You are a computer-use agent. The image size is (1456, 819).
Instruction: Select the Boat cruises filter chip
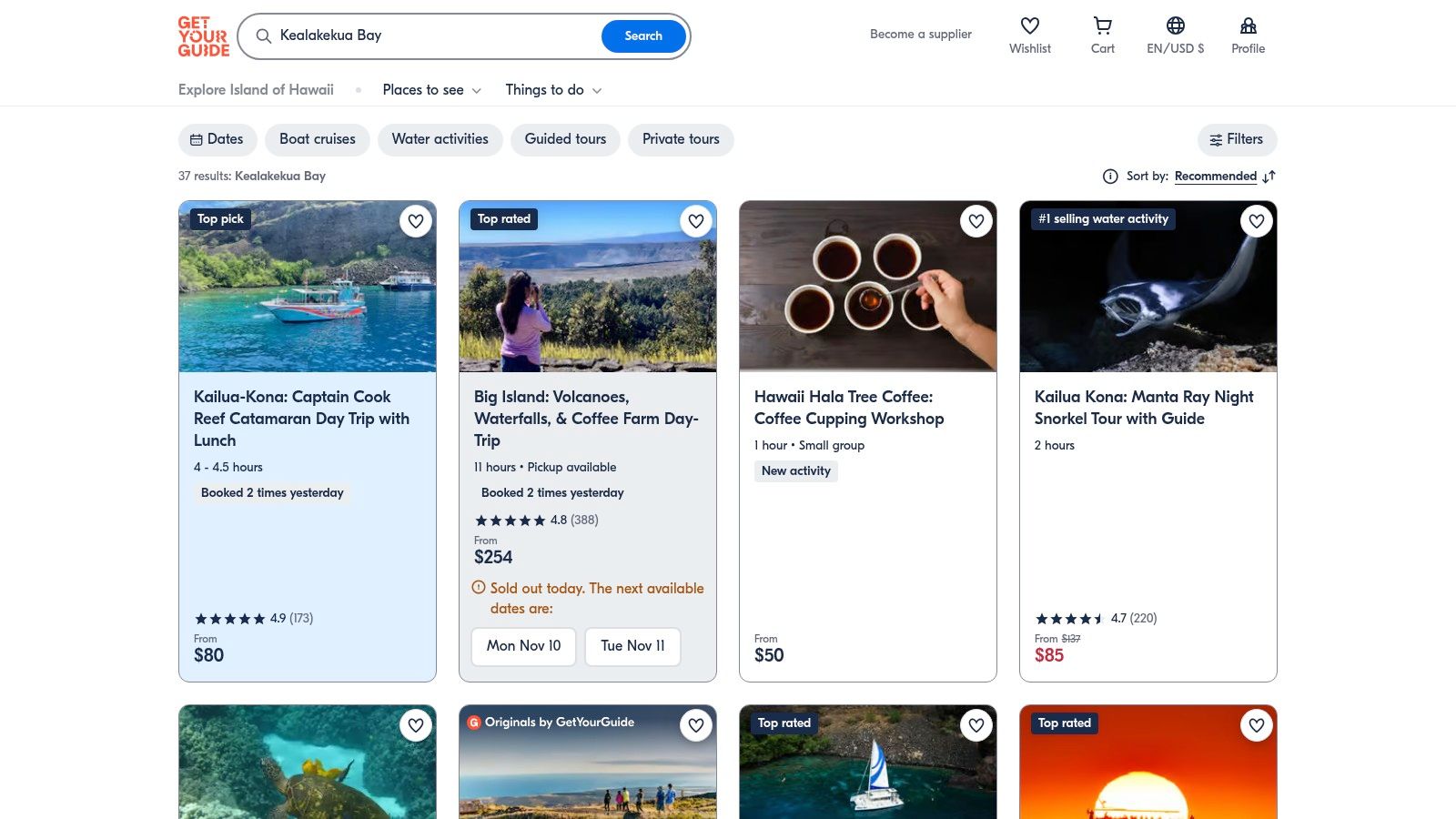point(317,139)
